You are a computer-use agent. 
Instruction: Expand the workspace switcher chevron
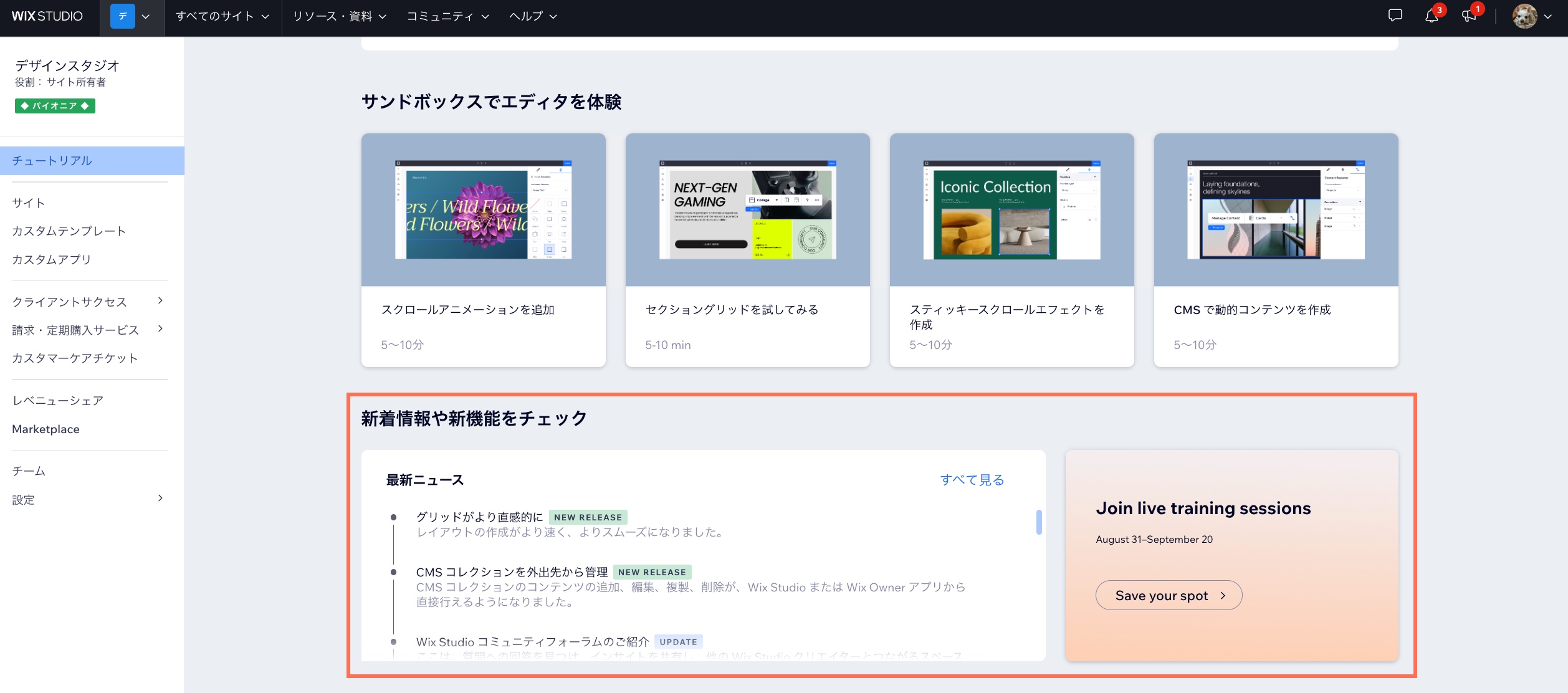pos(146,17)
